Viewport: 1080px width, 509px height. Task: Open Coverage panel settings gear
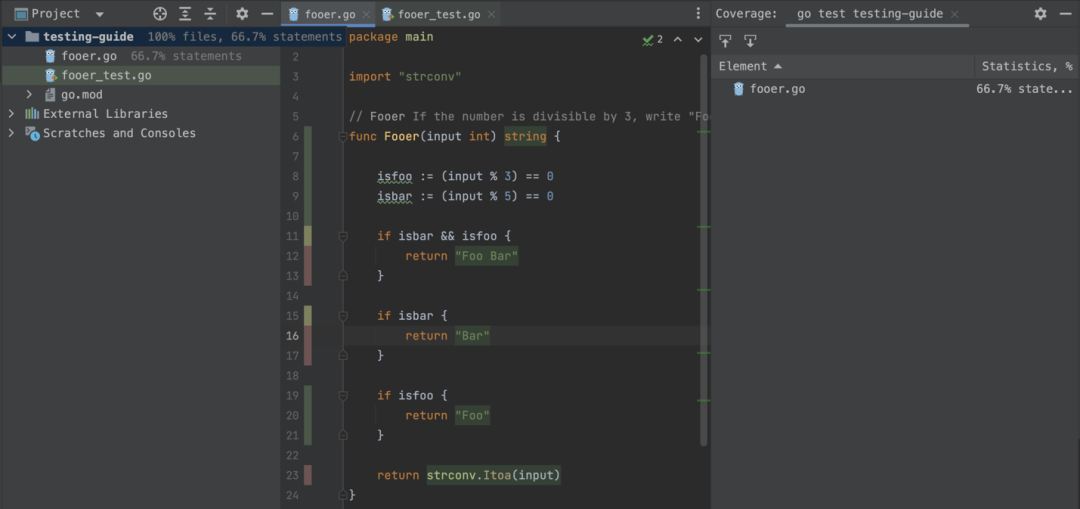pyautogui.click(x=1041, y=14)
